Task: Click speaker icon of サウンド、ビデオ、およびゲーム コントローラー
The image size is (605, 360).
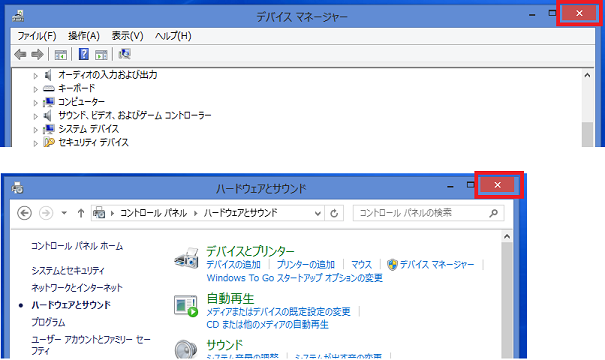Action: [x=48, y=115]
